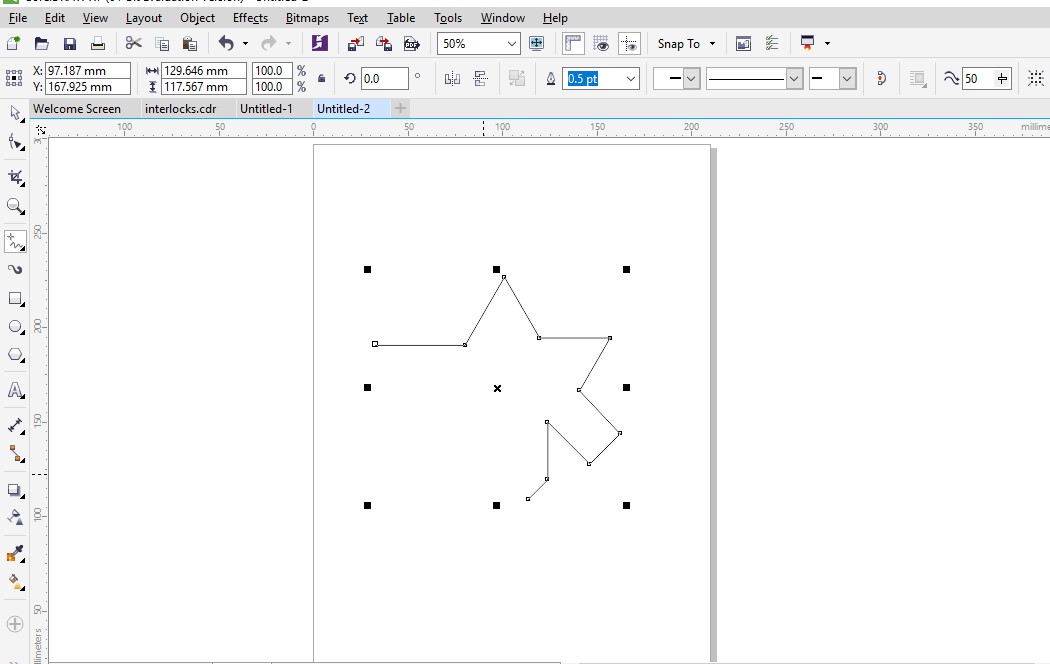The width and height of the screenshot is (1050, 664).
Task: Switch to interlocks.cdr tab
Action: (x=181, y=108)
